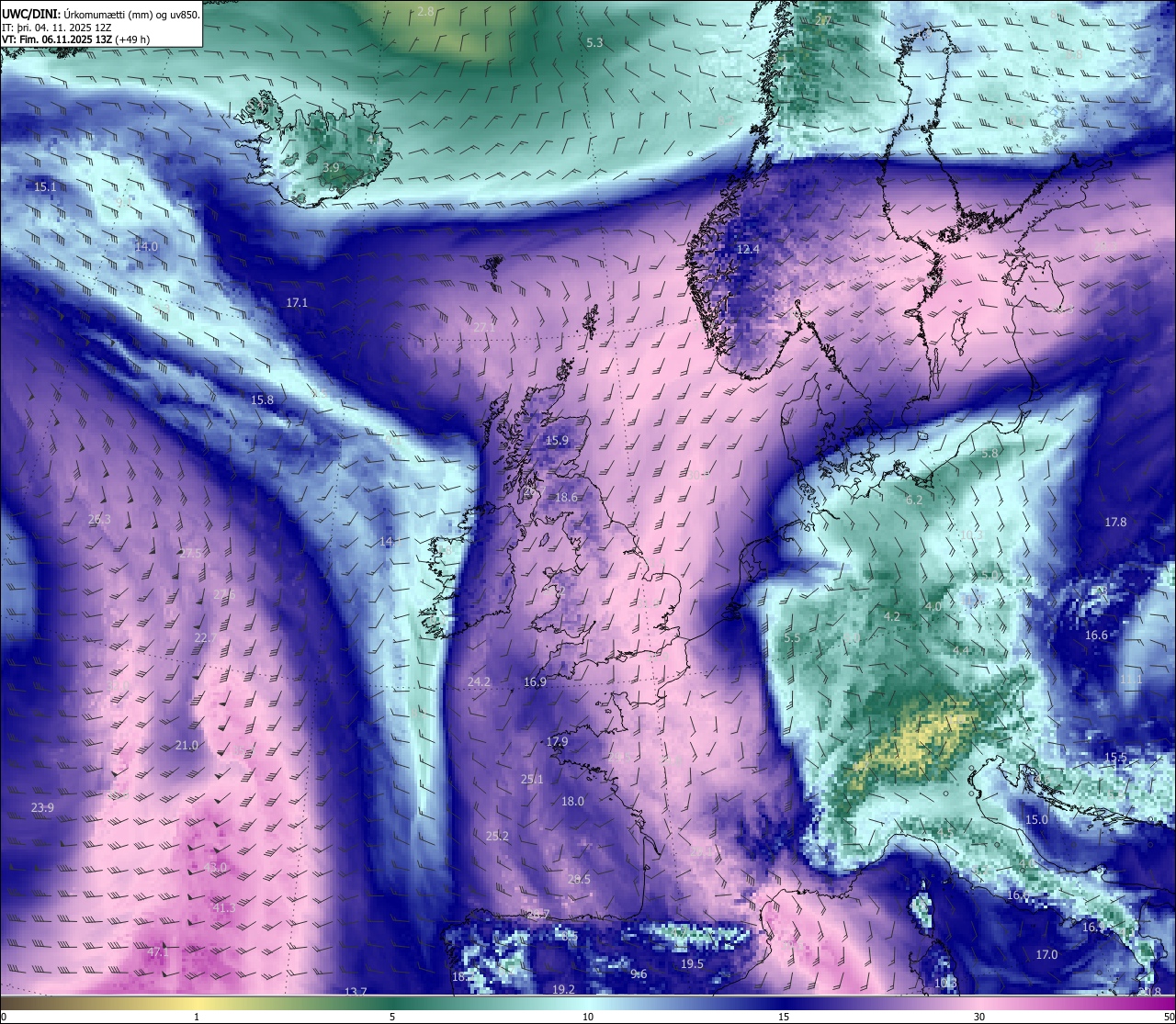Click the 47.1 value label
Screen dimensions: 1176x1024
tap(158, 953)
